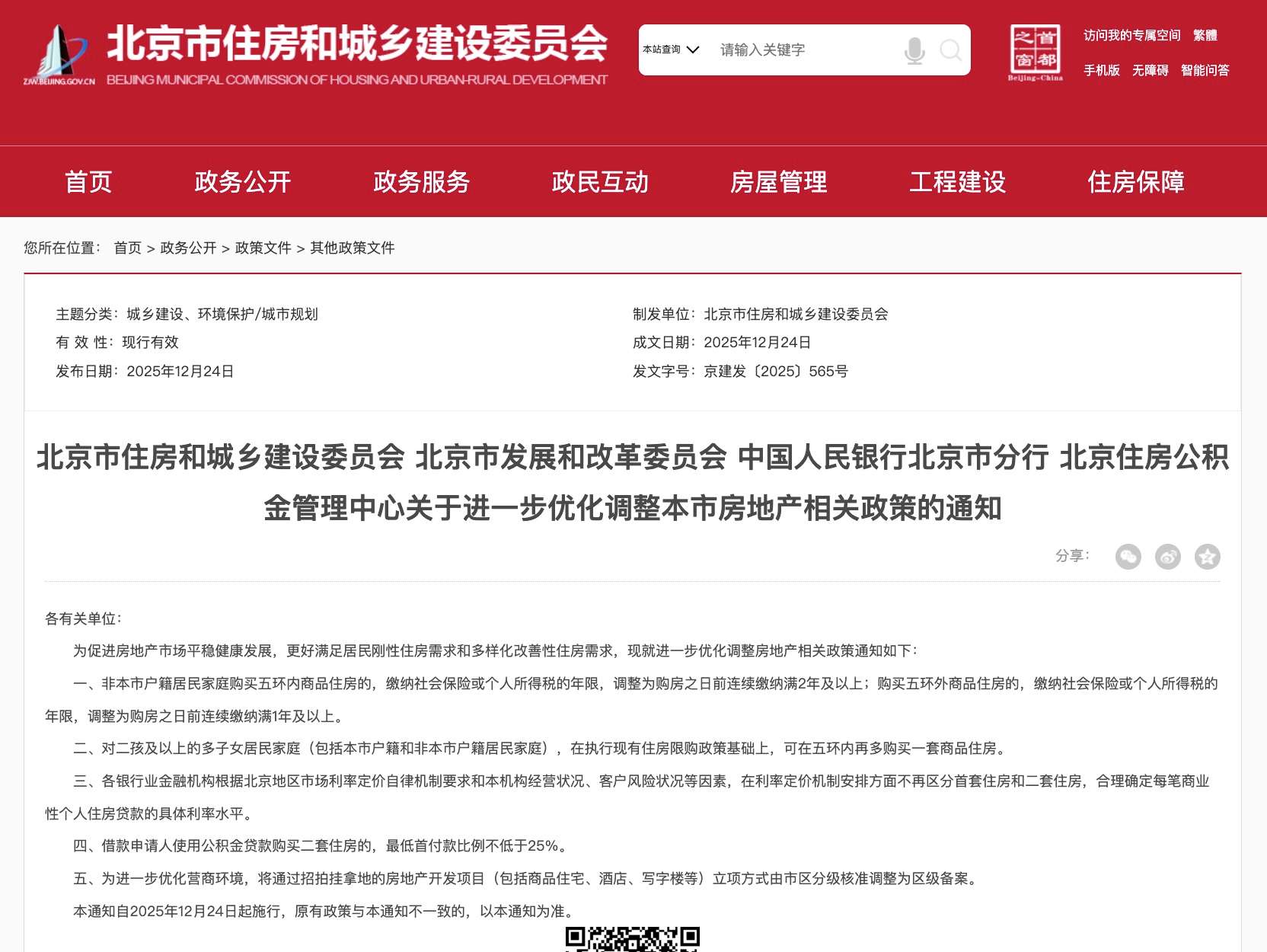Go to 政务服务 section

[421, 182]
